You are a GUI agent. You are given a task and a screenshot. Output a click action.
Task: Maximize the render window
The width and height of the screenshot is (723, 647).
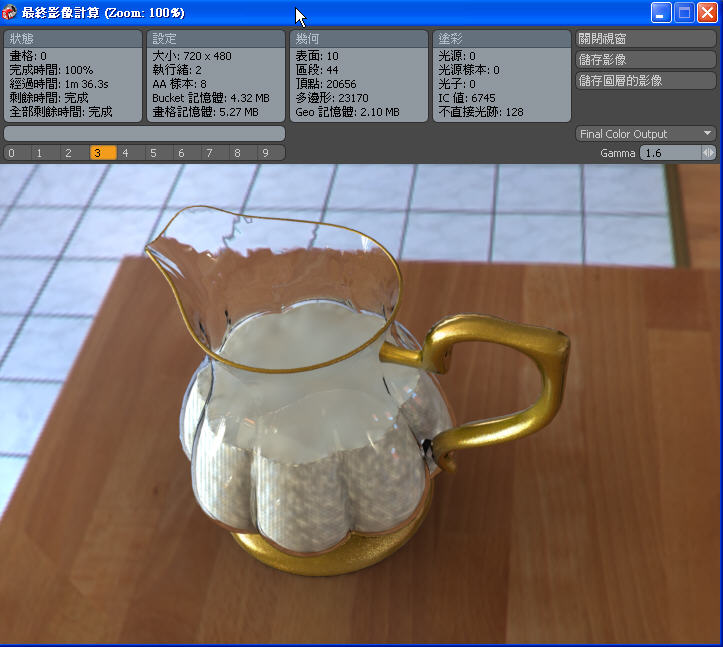point(684,12)
